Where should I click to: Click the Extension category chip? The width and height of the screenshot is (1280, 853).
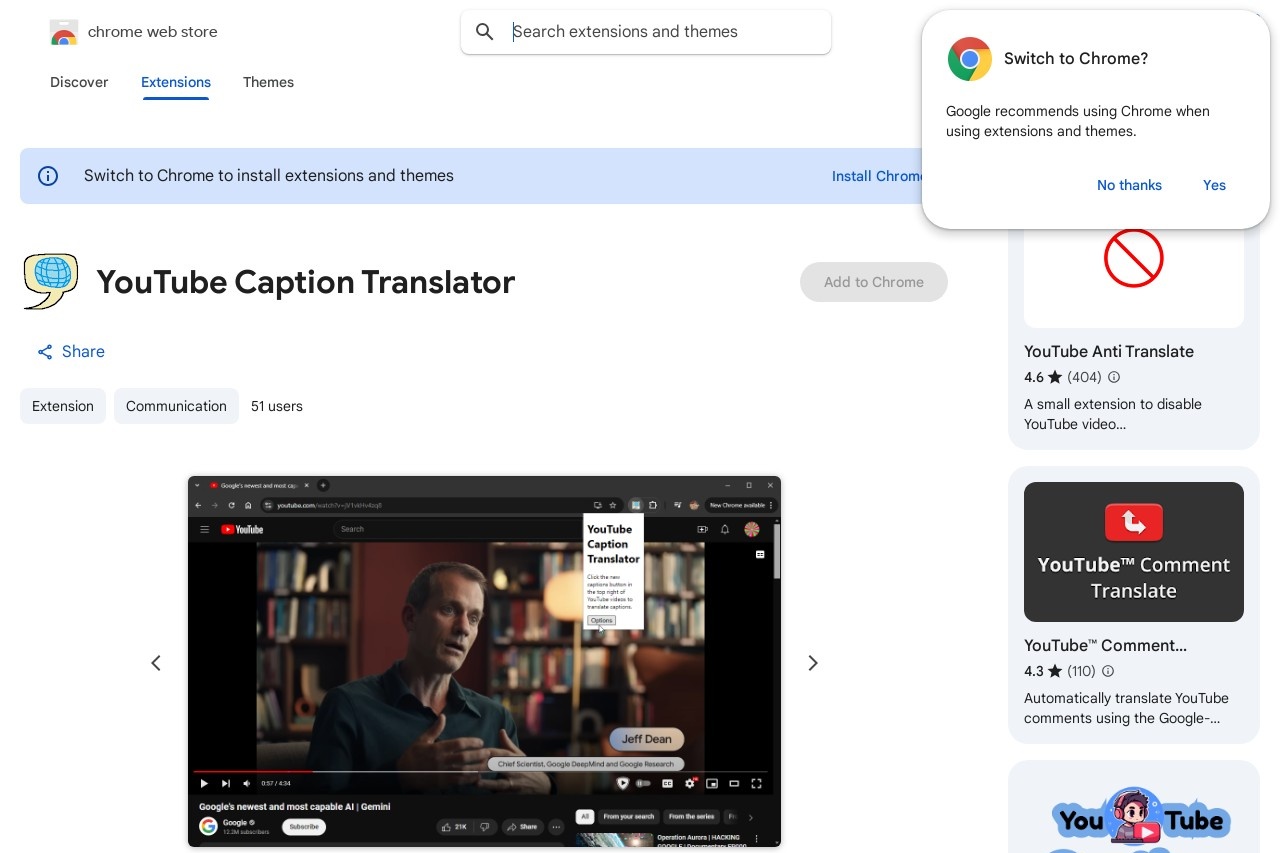coord(63,406)
